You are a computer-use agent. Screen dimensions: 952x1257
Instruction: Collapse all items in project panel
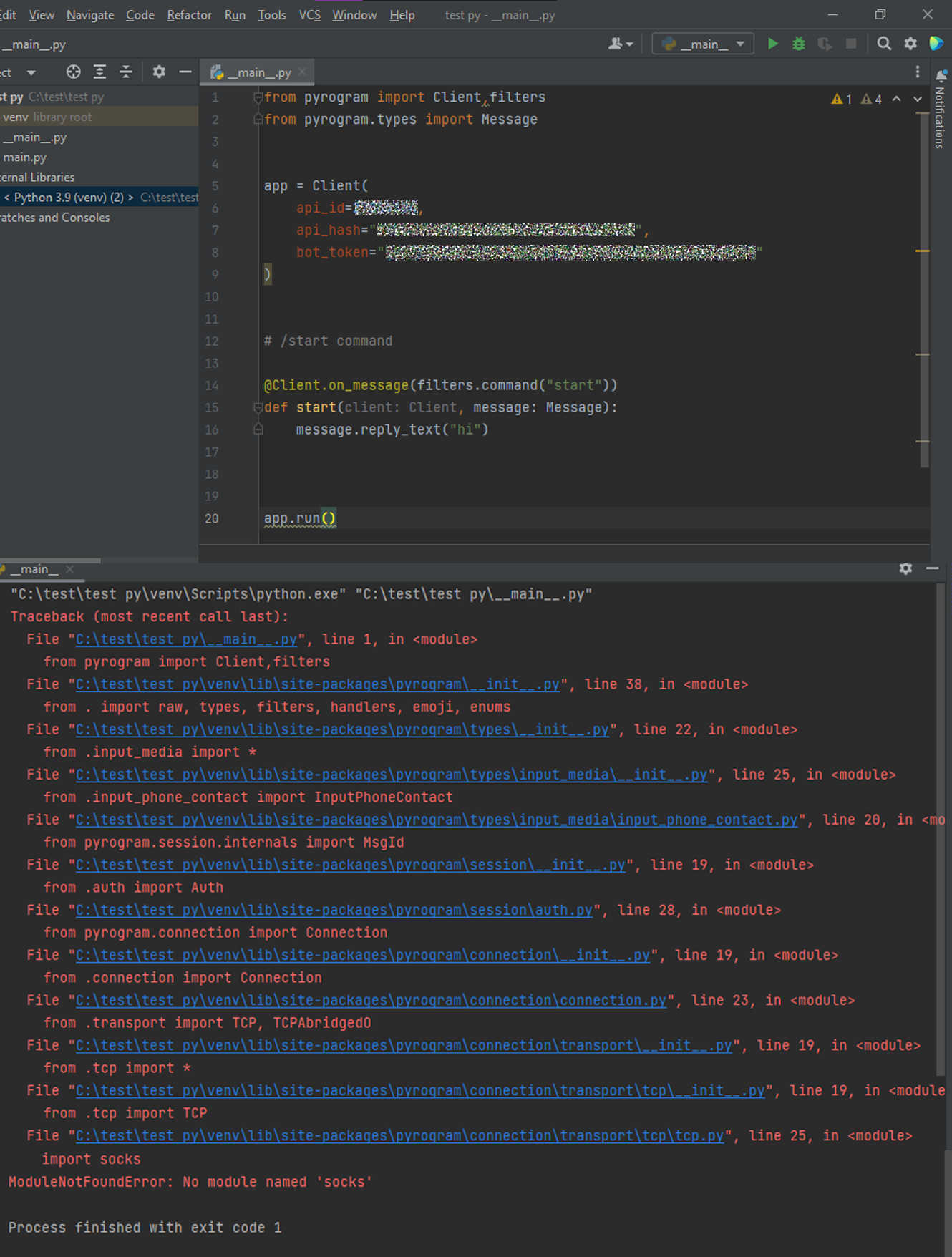[126, 72]
